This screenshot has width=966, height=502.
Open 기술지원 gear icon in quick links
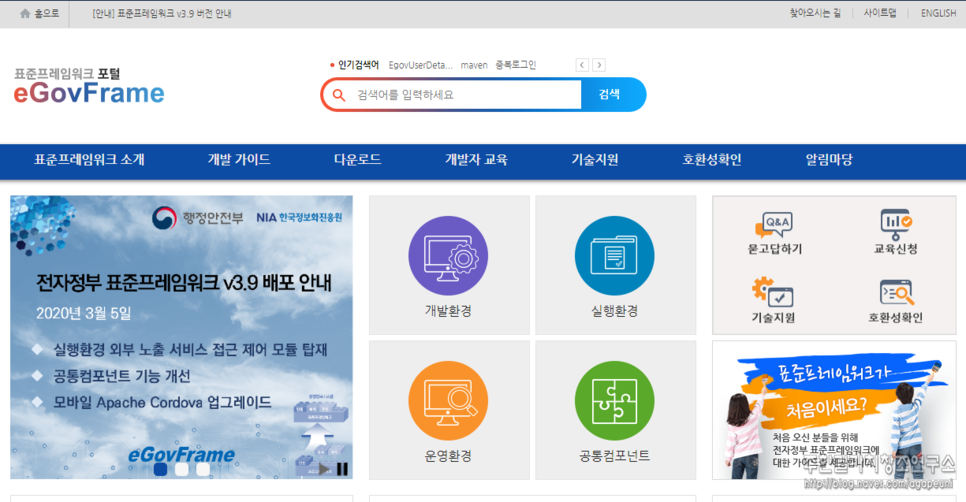tap(773, 293)
